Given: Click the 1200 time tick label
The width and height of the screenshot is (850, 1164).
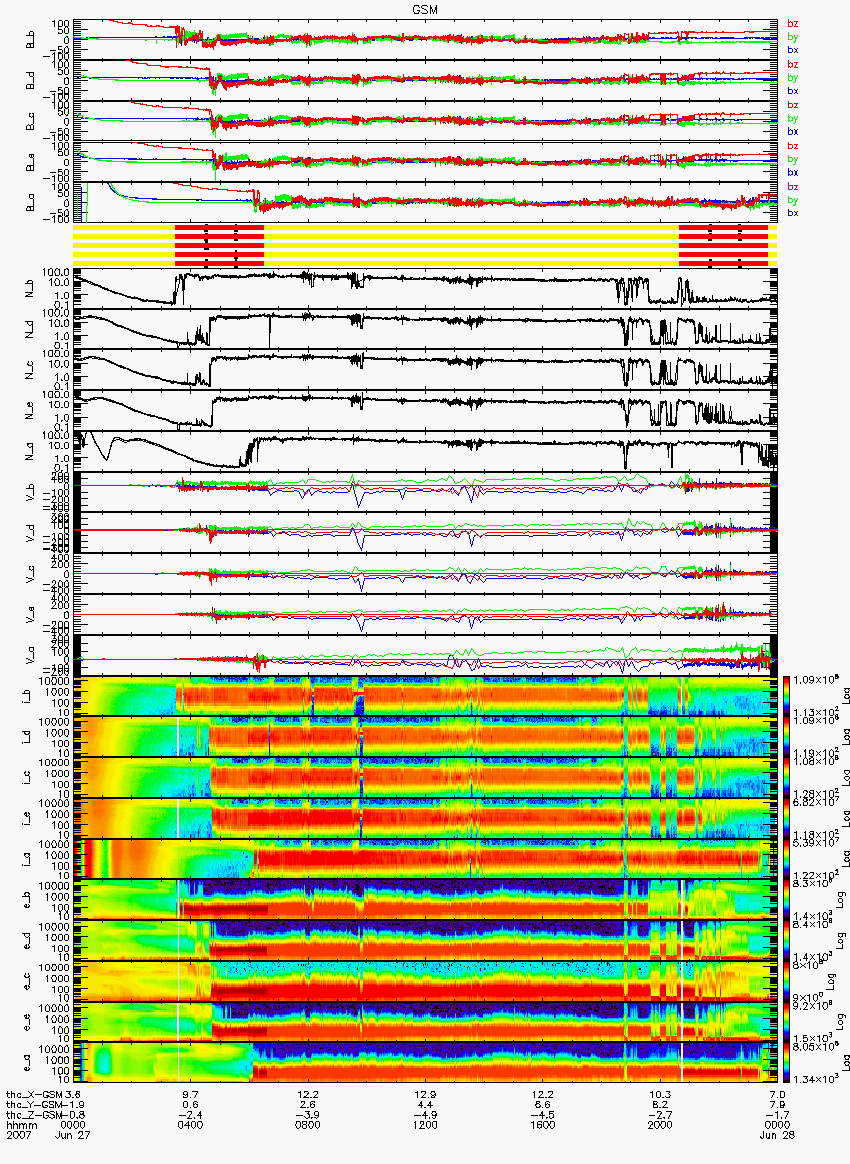Looking at the screenshot, I should point(425,1125).
